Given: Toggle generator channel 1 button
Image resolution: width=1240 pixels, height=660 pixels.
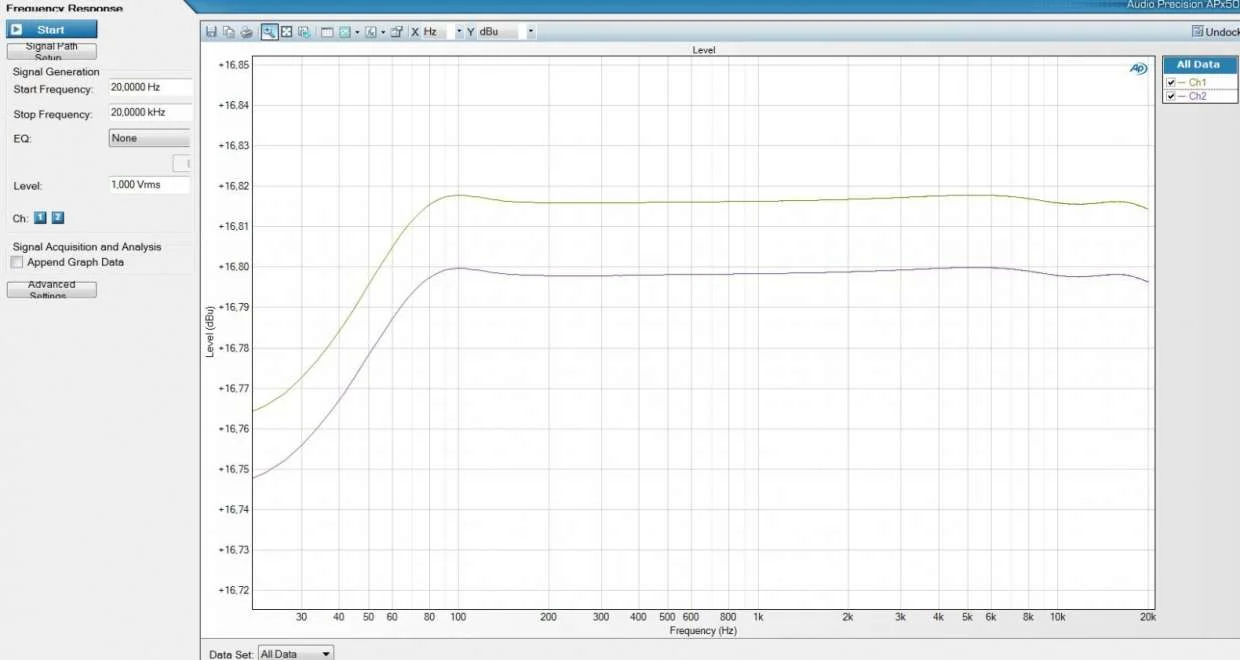Looking at the screenshot, I should [x=41, y=218].
